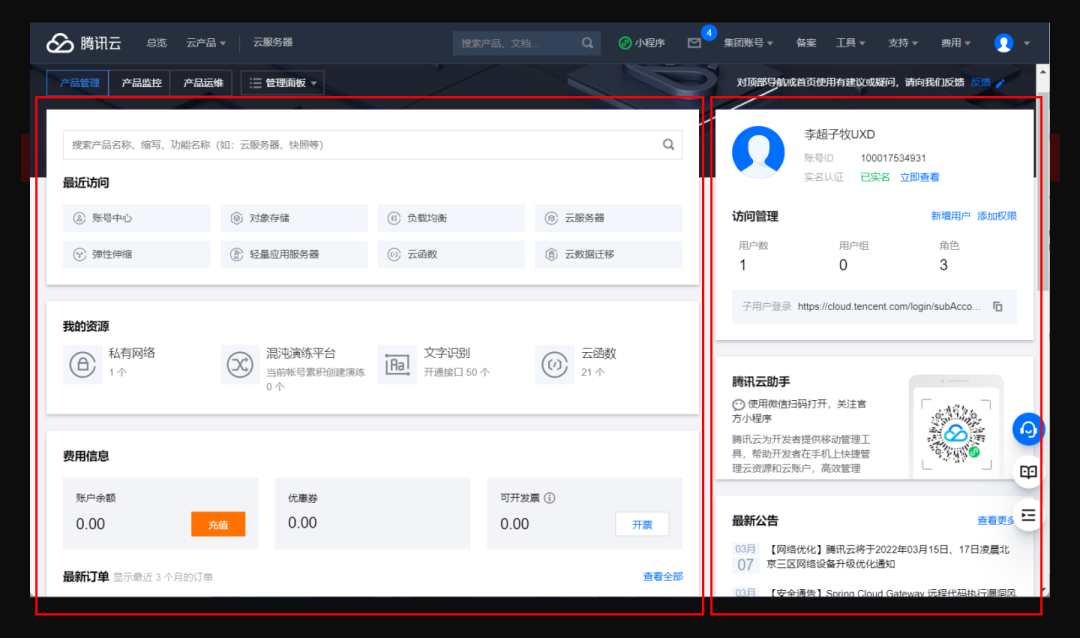Open 云服务器 recent visit tile
Viewport: 1080px width, 638px height.
click(x=609, y=218)
